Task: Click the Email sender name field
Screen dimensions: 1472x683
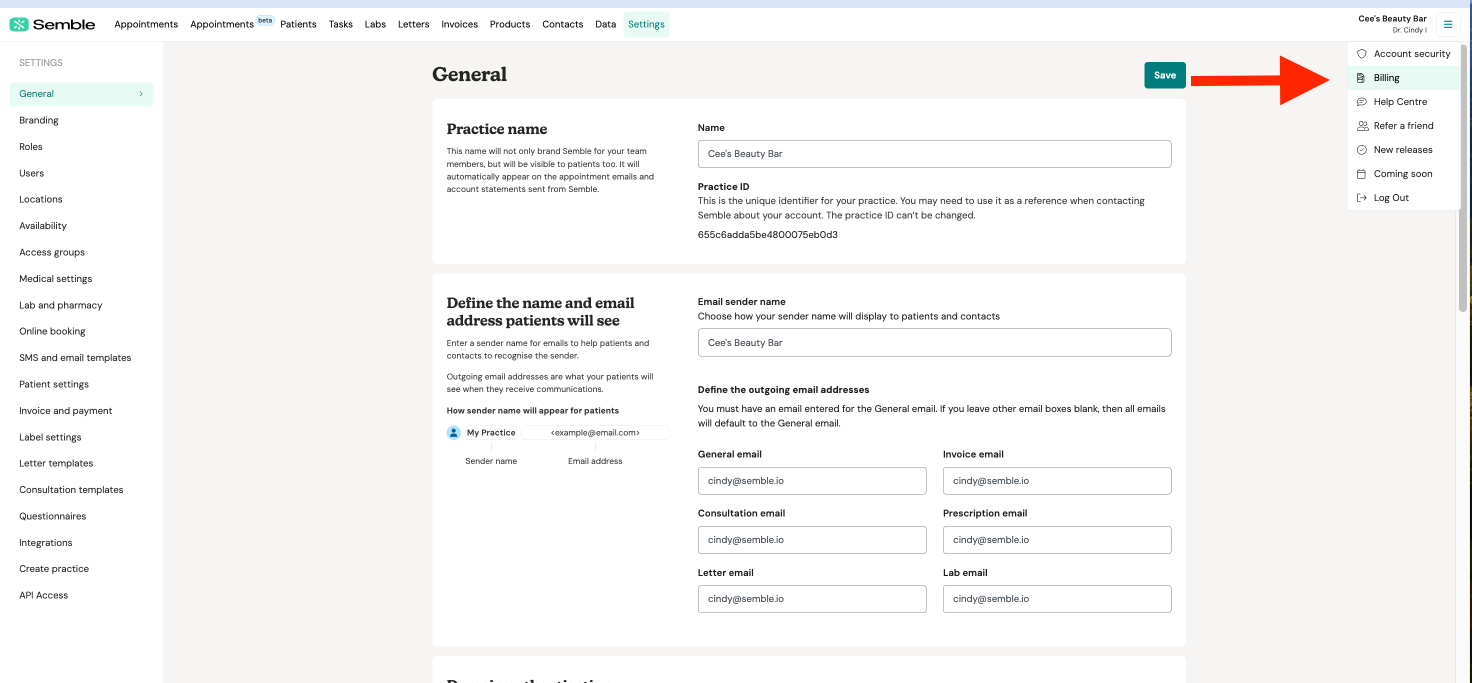Action: pos(934,343)
